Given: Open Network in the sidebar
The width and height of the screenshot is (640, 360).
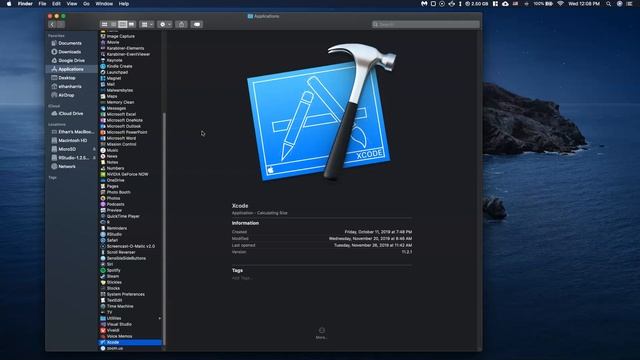Looking at the screenshot, I should click(67, 167).
